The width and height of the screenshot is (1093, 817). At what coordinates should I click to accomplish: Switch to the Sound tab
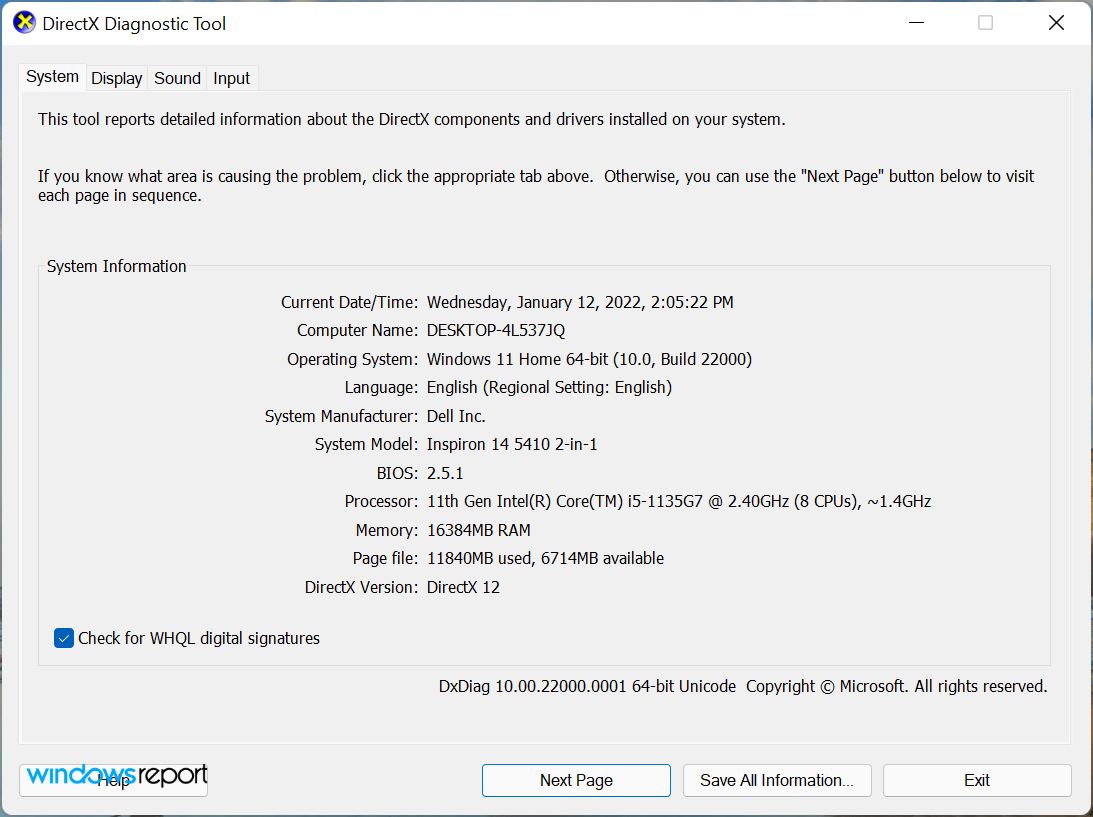pos(177,77)
